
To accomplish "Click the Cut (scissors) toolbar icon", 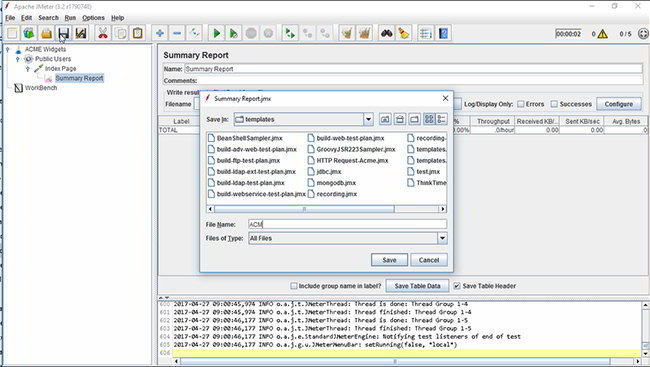I will click(103, 33).
